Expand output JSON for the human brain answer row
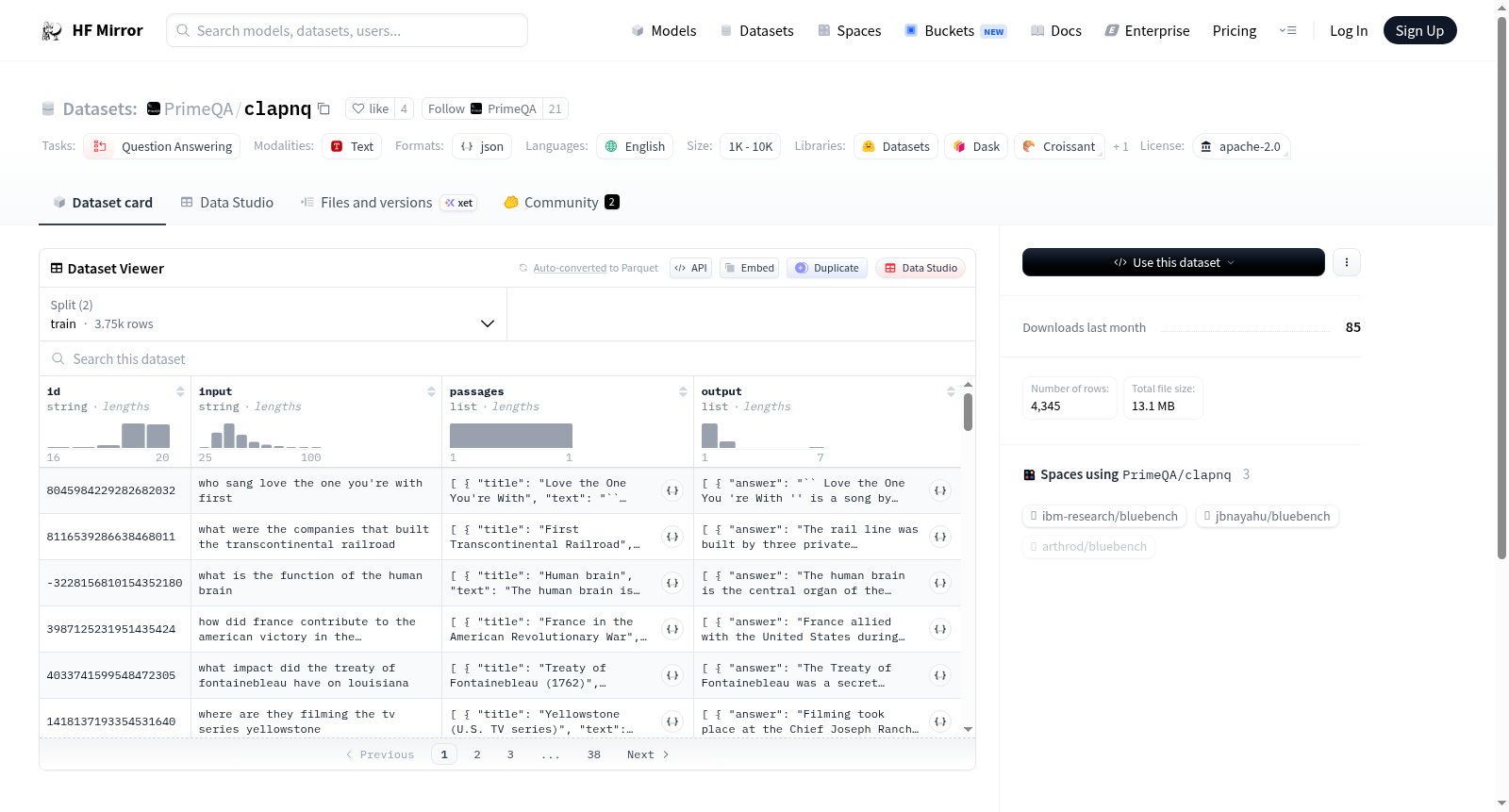The height and width of the screenshot is (812, 1509). pos(940,583)
